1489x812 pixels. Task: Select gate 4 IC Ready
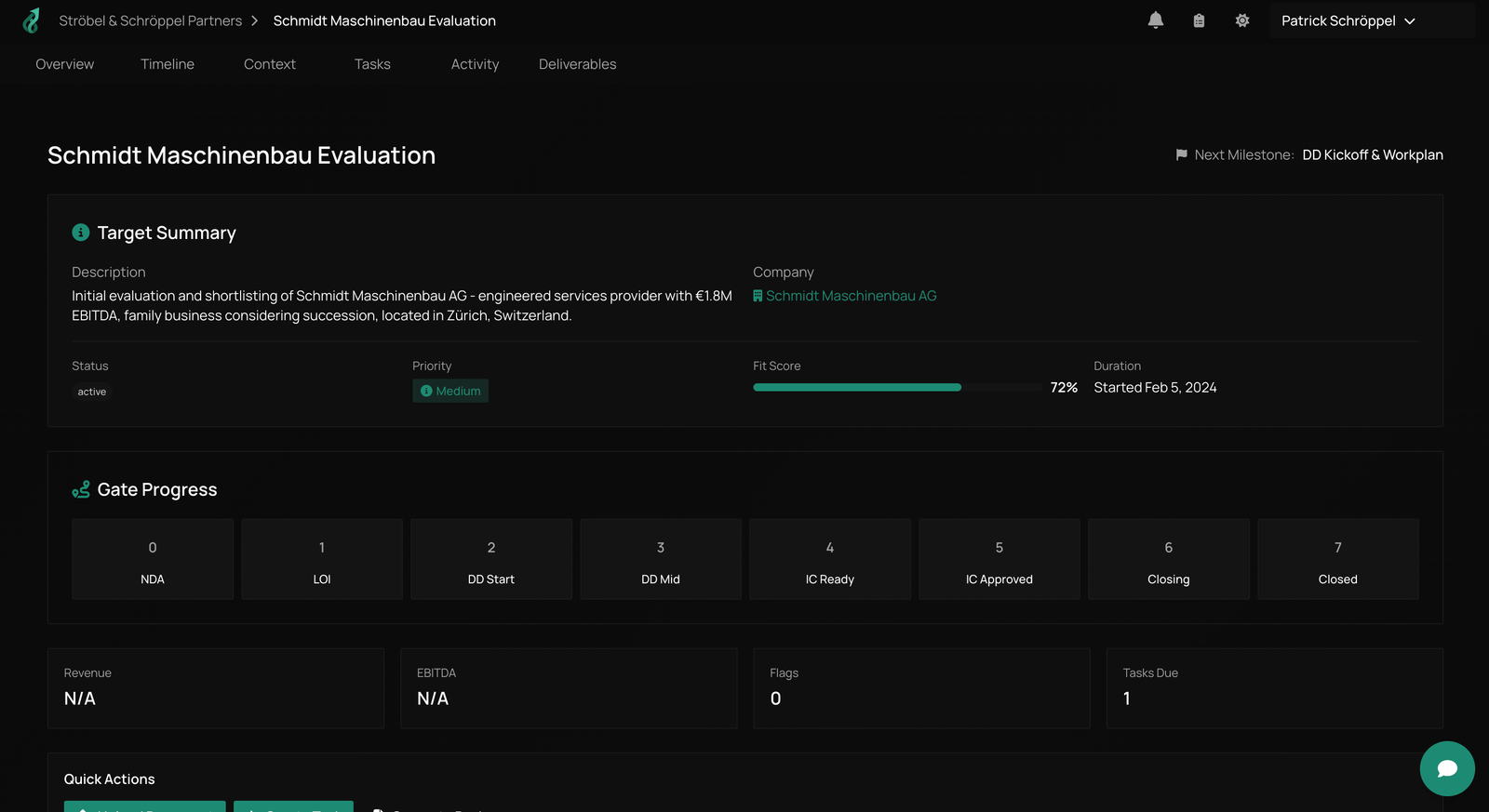[x=830, y=559]
